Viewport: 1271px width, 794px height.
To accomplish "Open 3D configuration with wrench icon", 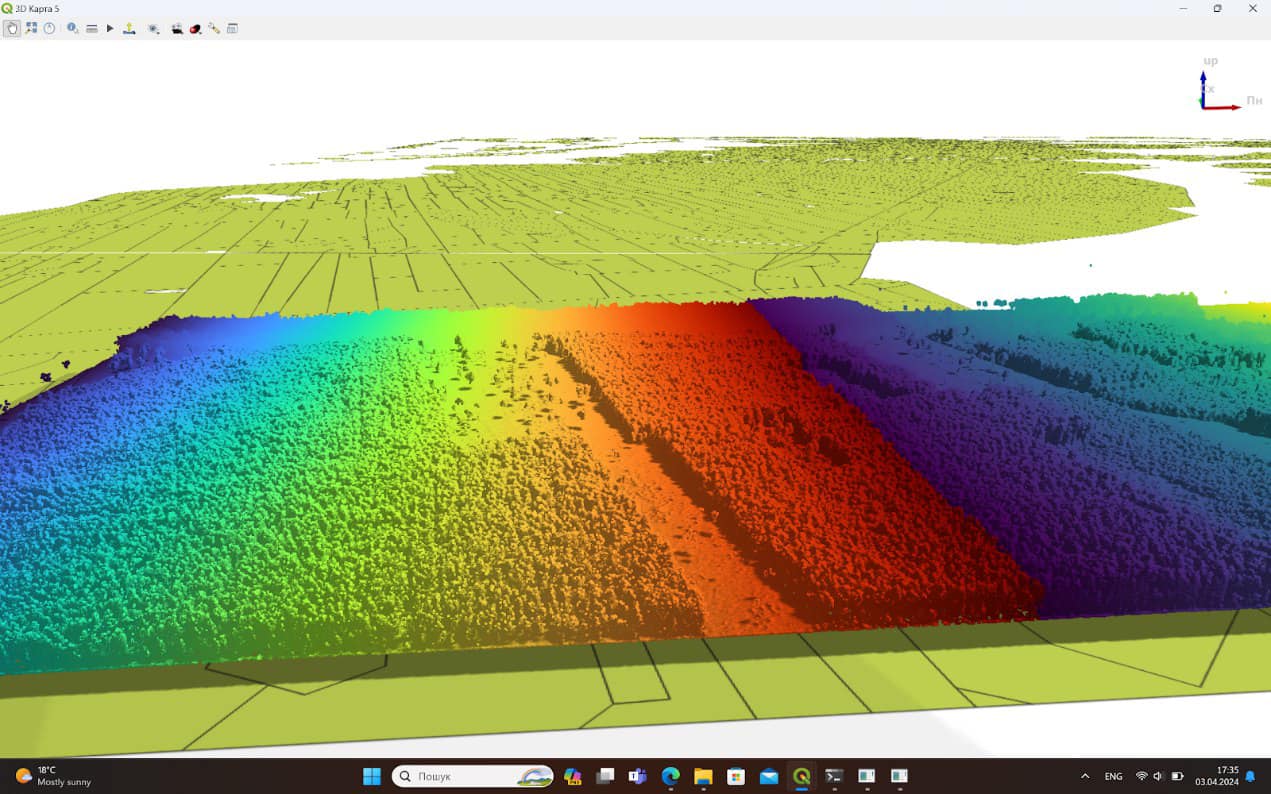I will (x=214, y=29).
